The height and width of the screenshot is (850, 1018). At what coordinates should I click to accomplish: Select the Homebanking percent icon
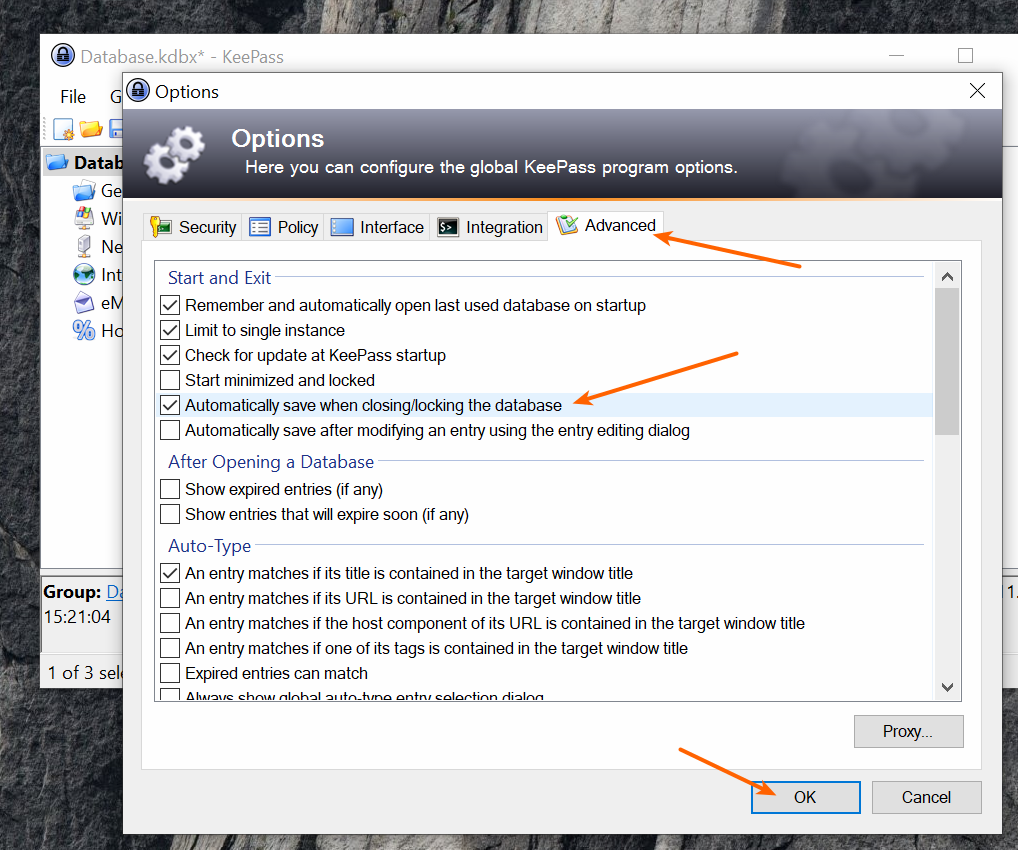[85, 330]
